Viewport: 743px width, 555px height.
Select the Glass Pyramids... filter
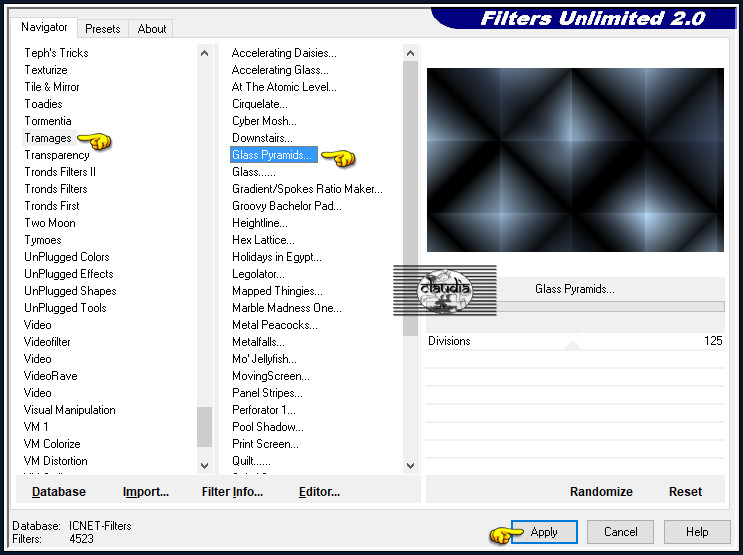pyautogui.click(x=273, y=155)
